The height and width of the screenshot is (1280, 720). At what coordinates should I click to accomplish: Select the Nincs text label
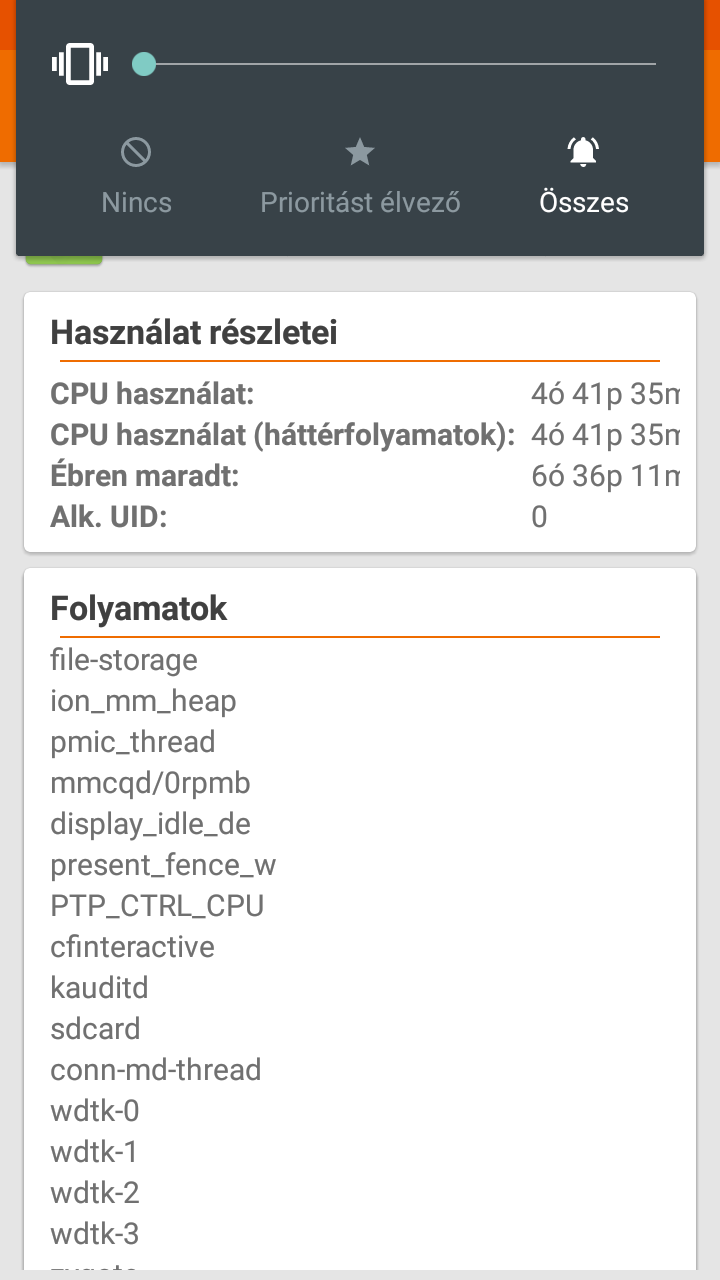[x=136, y=202]
